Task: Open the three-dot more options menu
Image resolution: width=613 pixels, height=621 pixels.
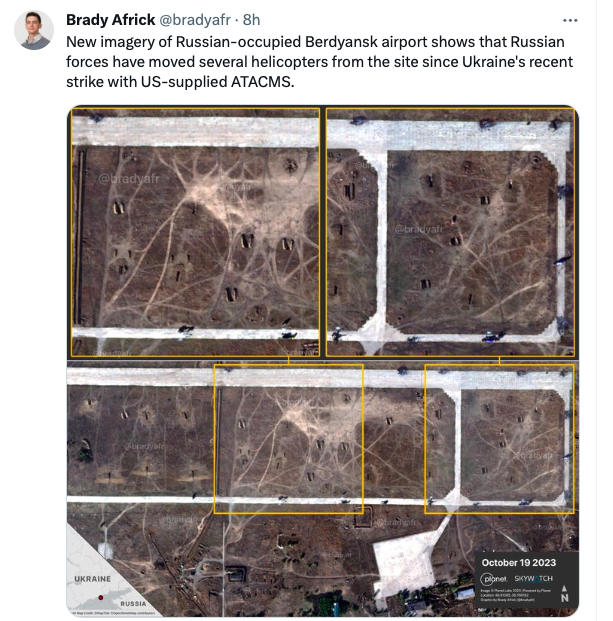Action: tap(570, 21)
